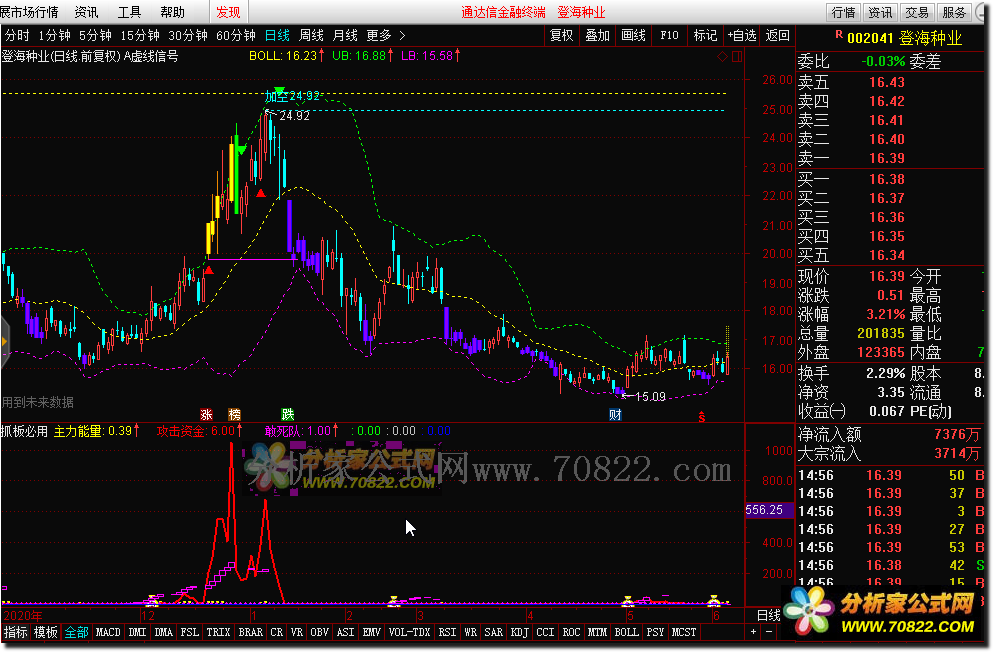Select the MACD indicator
The width and height of the screenshot is (994, 652).
coord(108,632)
